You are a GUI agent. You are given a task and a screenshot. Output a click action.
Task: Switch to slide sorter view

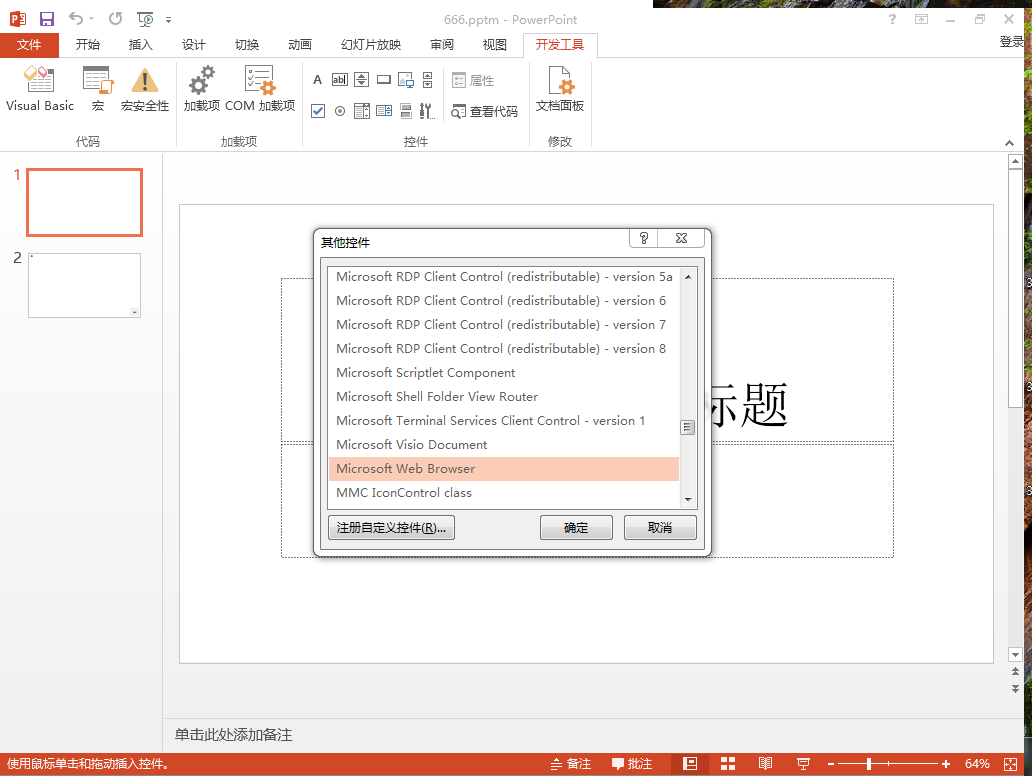[x=728, y=763]
